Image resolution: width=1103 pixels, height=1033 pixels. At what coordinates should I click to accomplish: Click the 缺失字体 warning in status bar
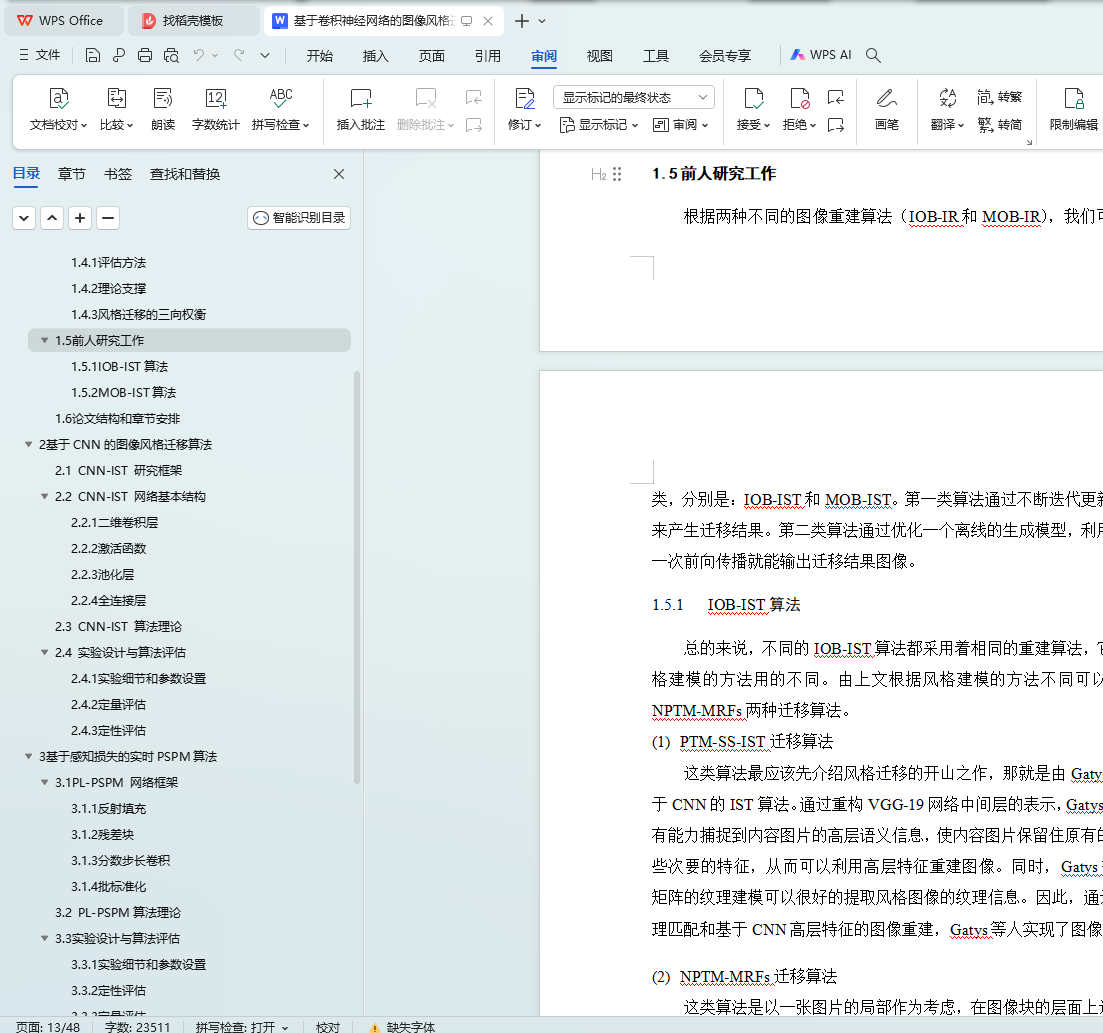click(x=402, y=1027)
